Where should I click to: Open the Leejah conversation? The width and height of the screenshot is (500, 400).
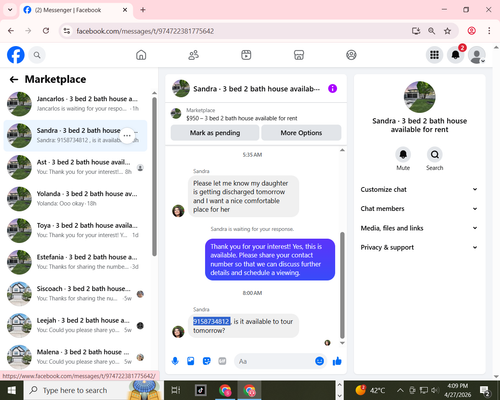(76, 326)
